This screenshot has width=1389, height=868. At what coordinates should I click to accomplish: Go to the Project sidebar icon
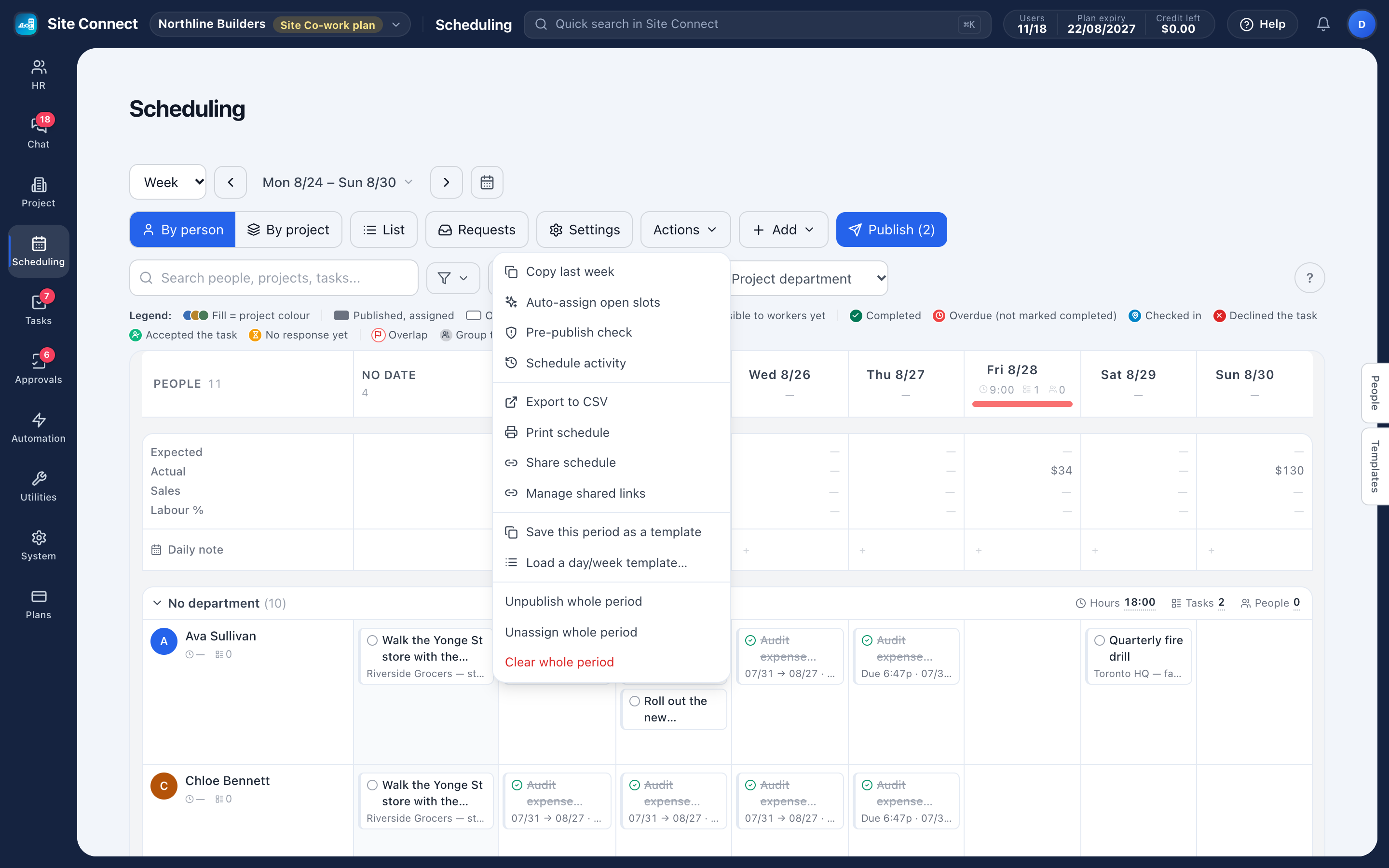coord(39,192)
